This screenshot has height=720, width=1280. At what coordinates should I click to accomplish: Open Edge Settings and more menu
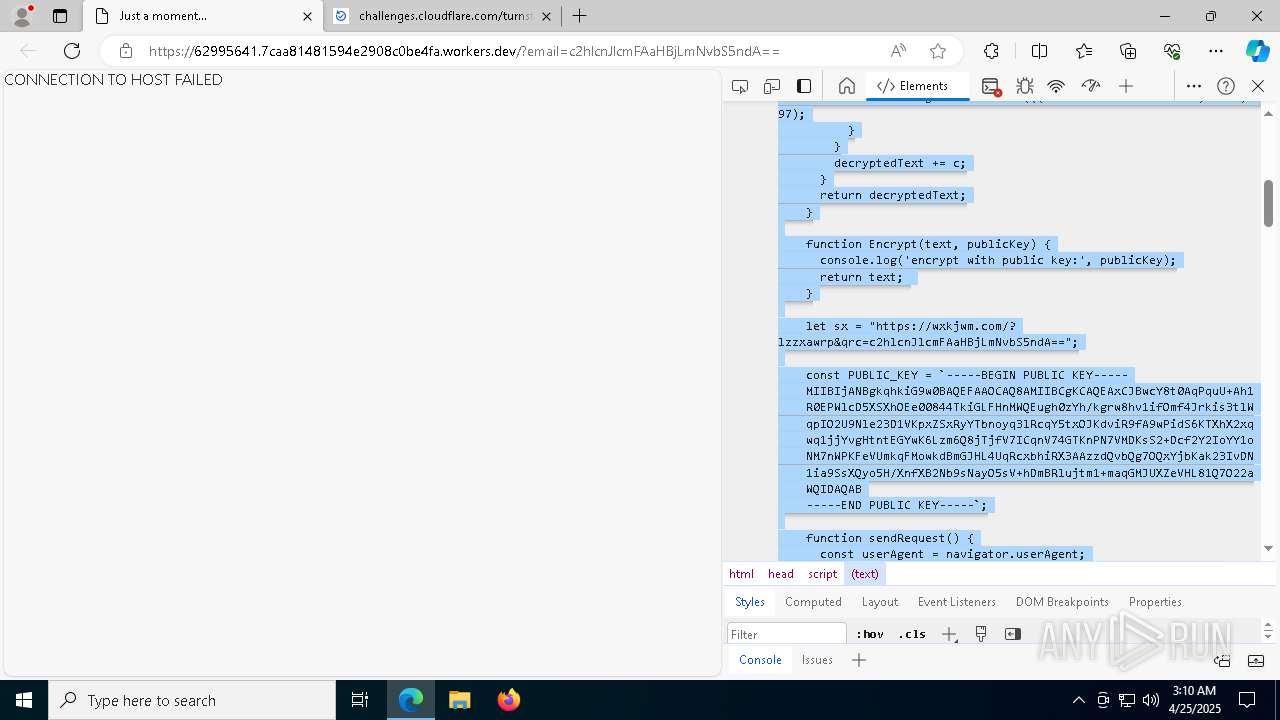(1216, 51)
